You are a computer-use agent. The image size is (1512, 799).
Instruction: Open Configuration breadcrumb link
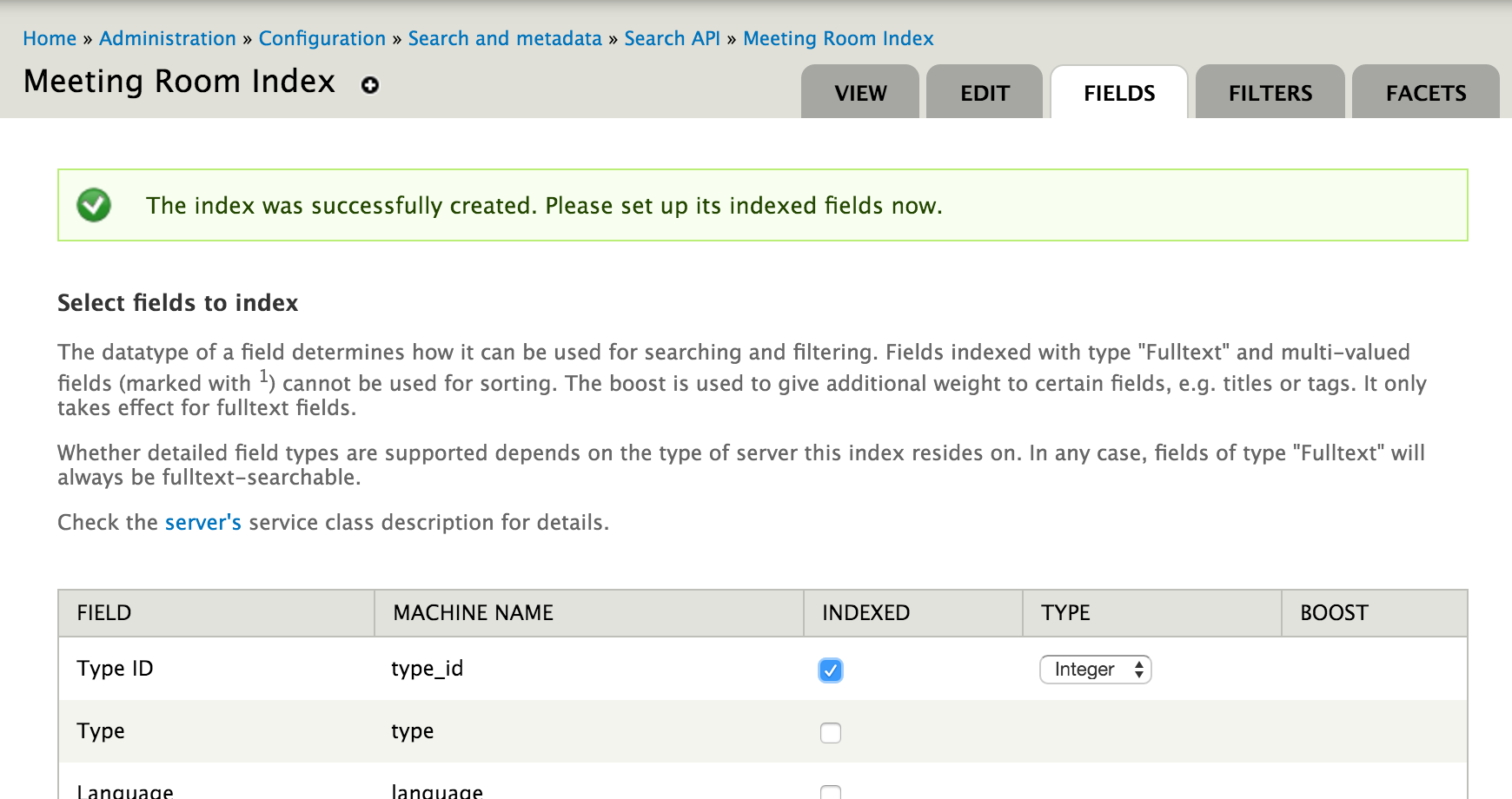[322, 38]
